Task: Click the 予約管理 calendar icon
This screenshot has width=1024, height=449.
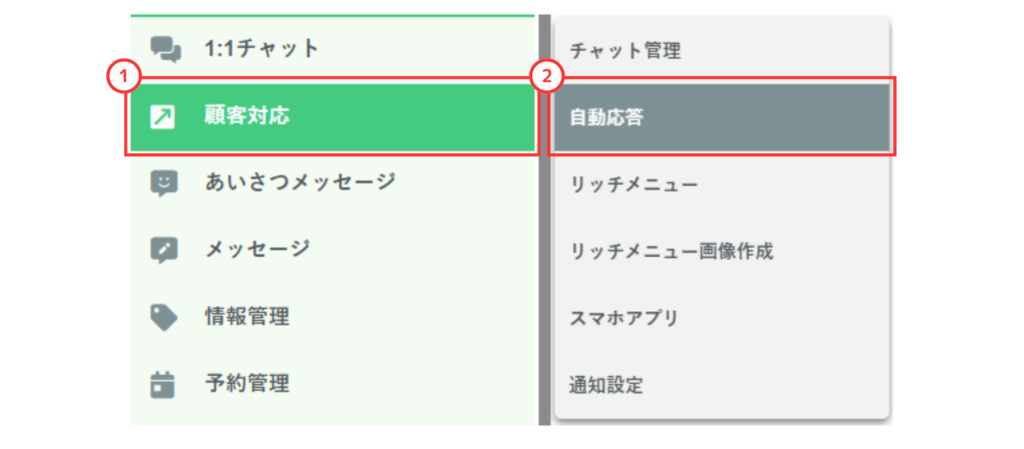Action: click(163, 383)
